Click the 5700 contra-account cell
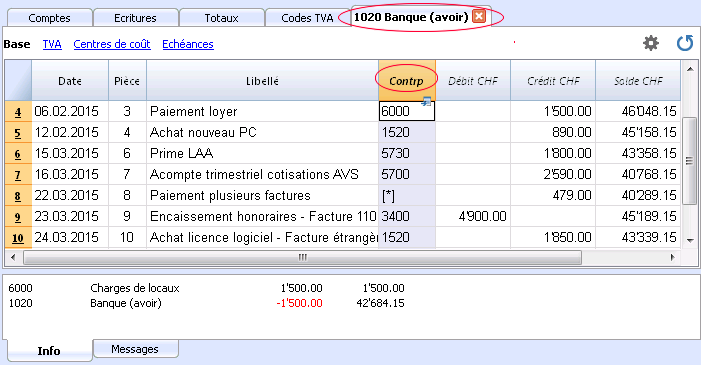Viewport: 701px width, 365px height. (407, 174)
